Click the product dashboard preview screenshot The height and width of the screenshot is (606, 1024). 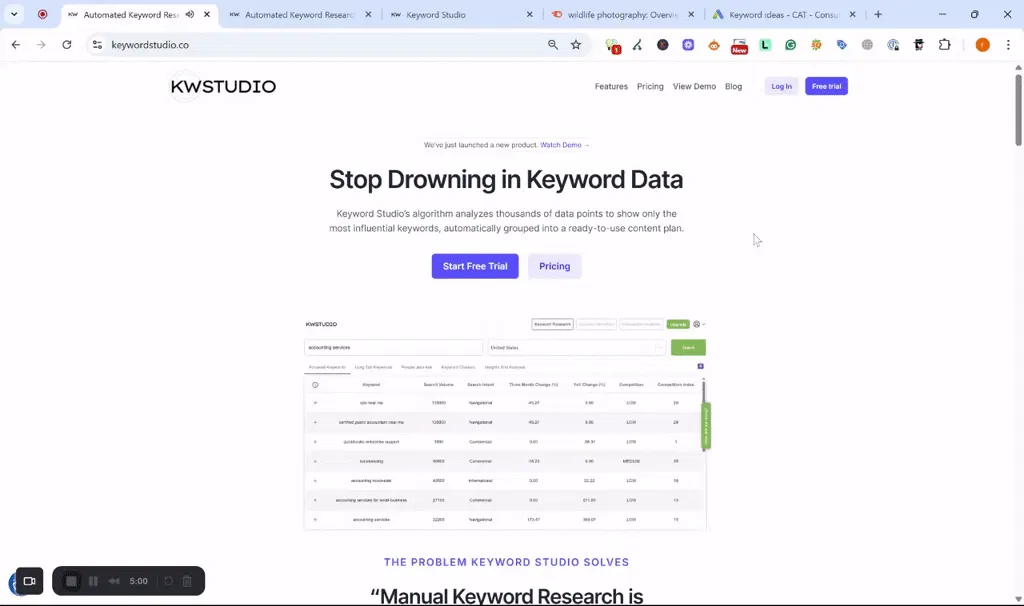pyautogui.click(x=505, y=424)
